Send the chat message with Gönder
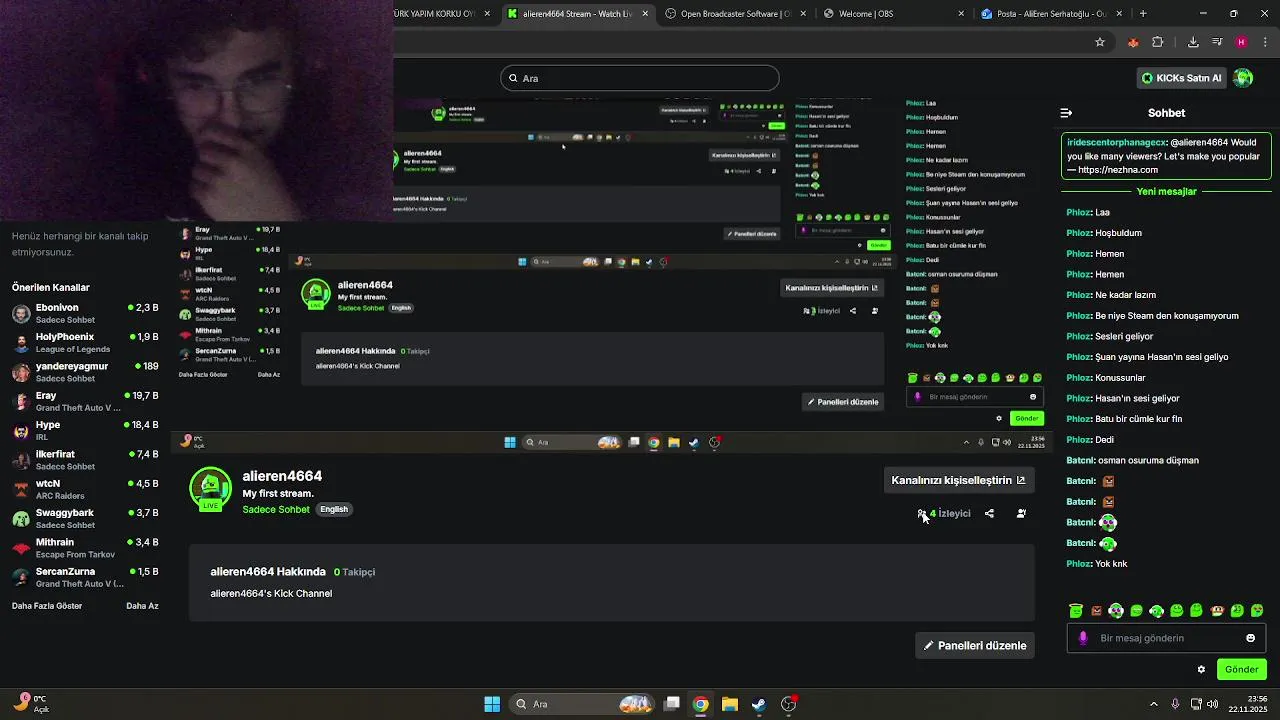 [1241, 670]
